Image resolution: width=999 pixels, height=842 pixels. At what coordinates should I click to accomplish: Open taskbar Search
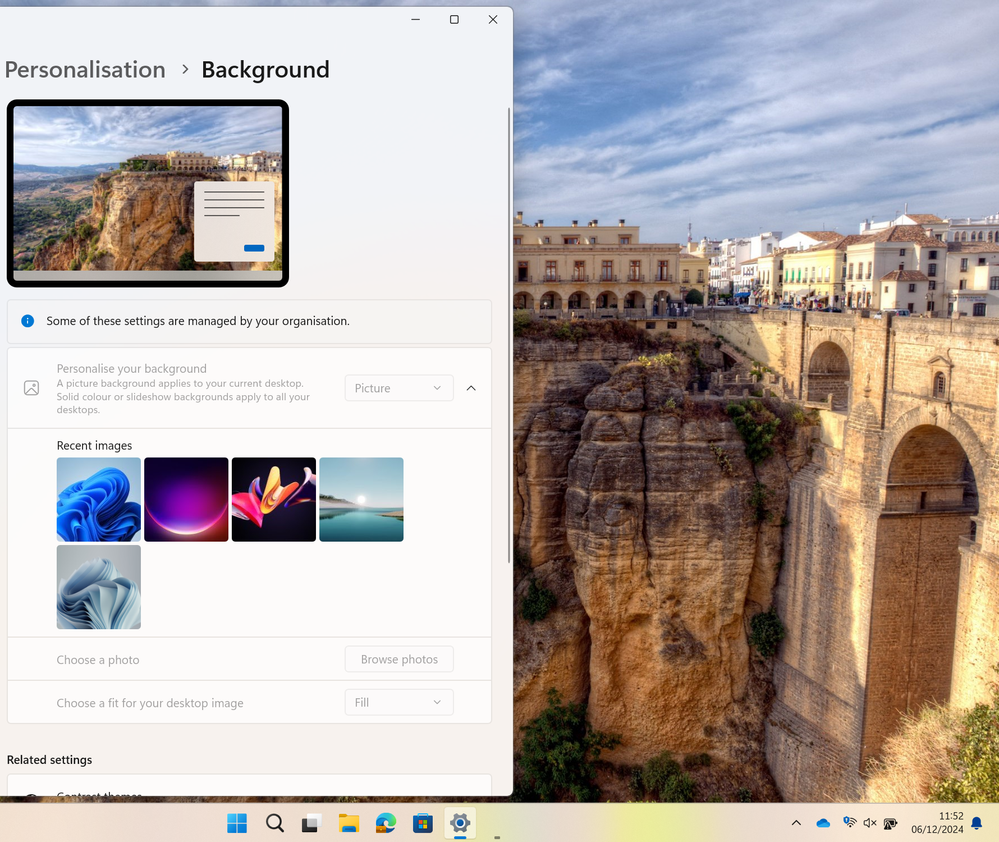[x=275, y=823]
